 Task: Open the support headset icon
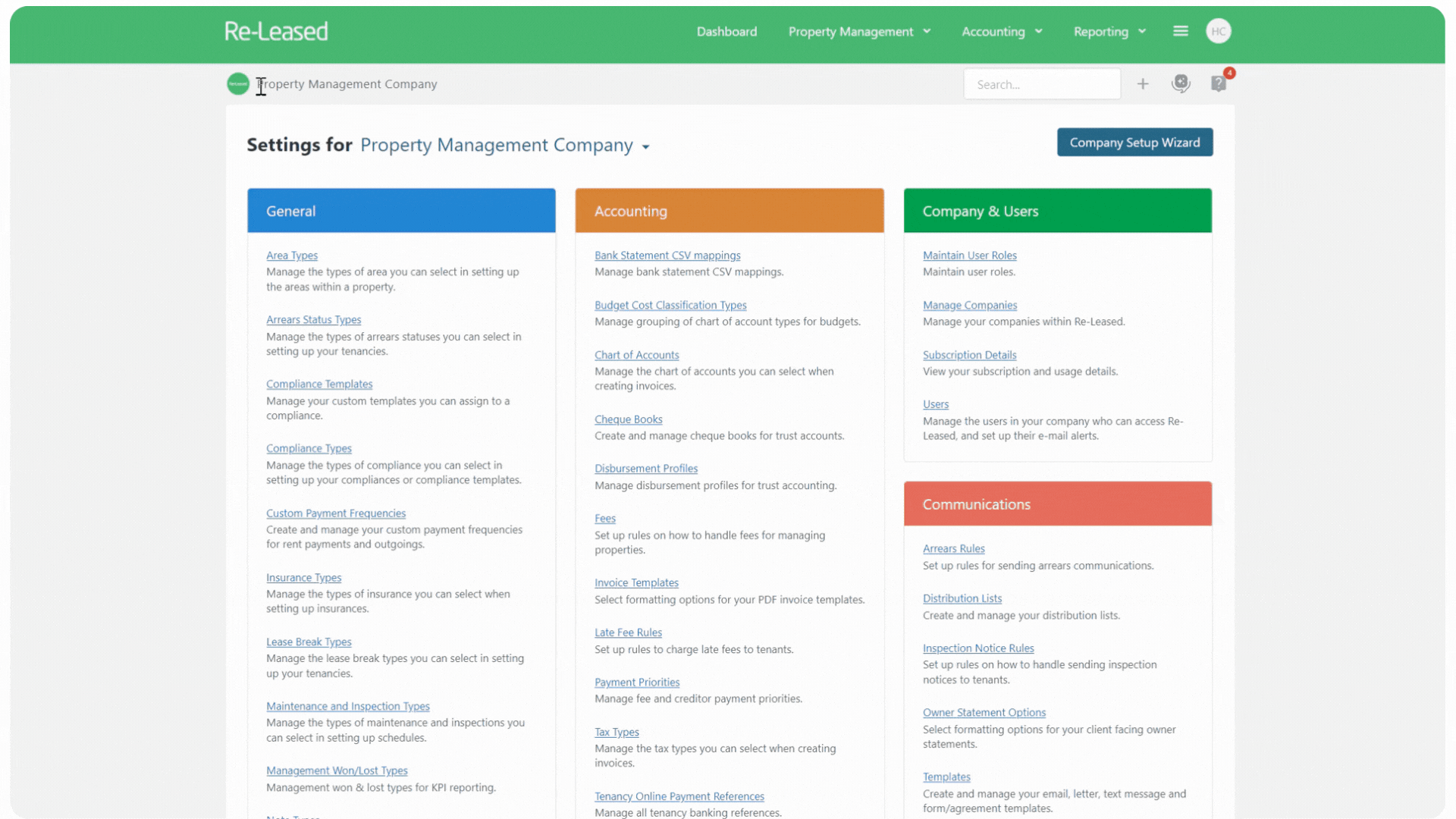click(x=1181, y=83)
